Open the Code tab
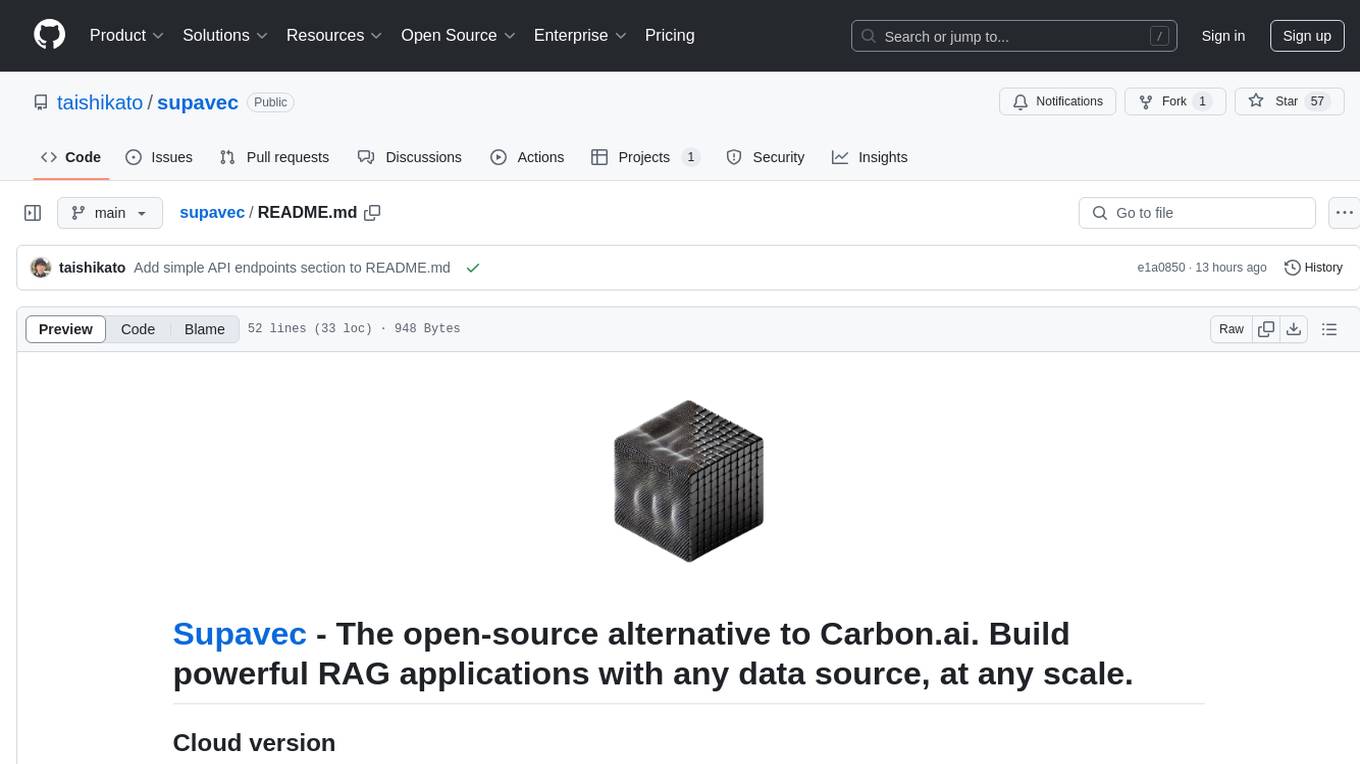The height and width of the screenshot is (764, 1360). click(x=70, y=157)
